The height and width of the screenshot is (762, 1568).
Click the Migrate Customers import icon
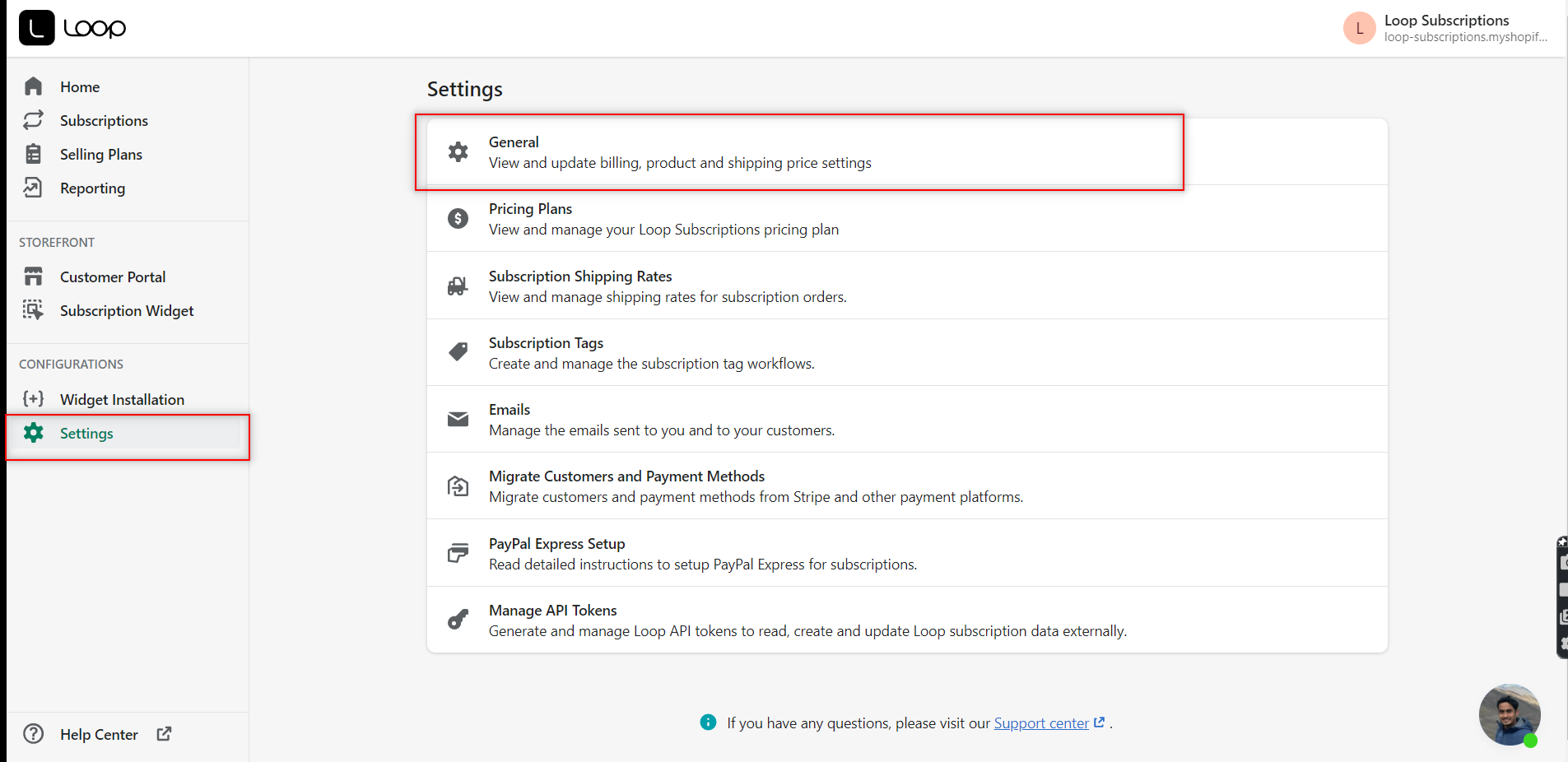pos(458,486)
